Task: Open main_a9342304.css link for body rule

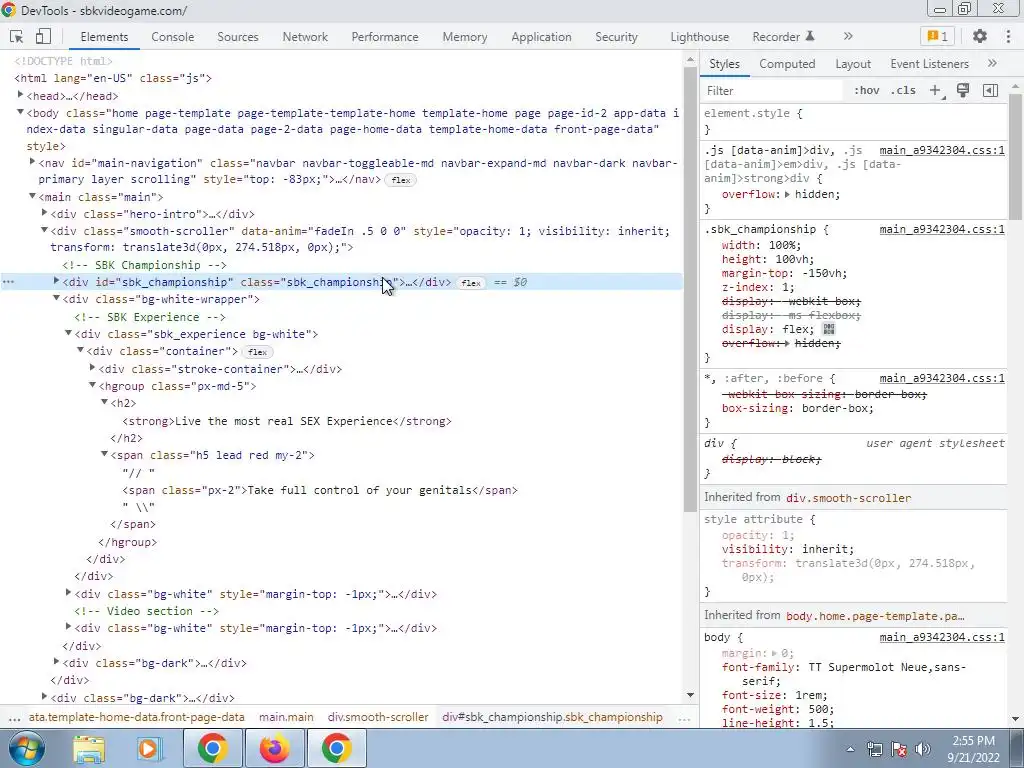Action: [x=942, y=637]
